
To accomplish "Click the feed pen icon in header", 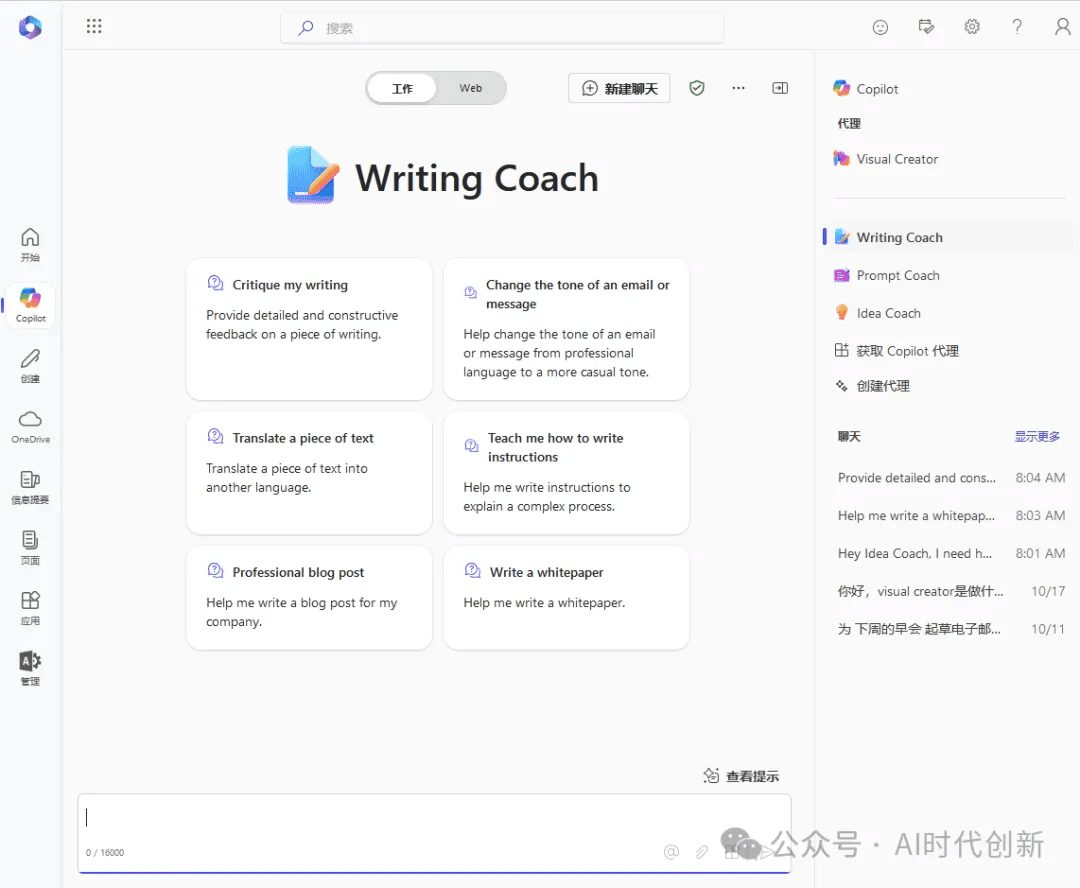I will [x=926, y=27].
